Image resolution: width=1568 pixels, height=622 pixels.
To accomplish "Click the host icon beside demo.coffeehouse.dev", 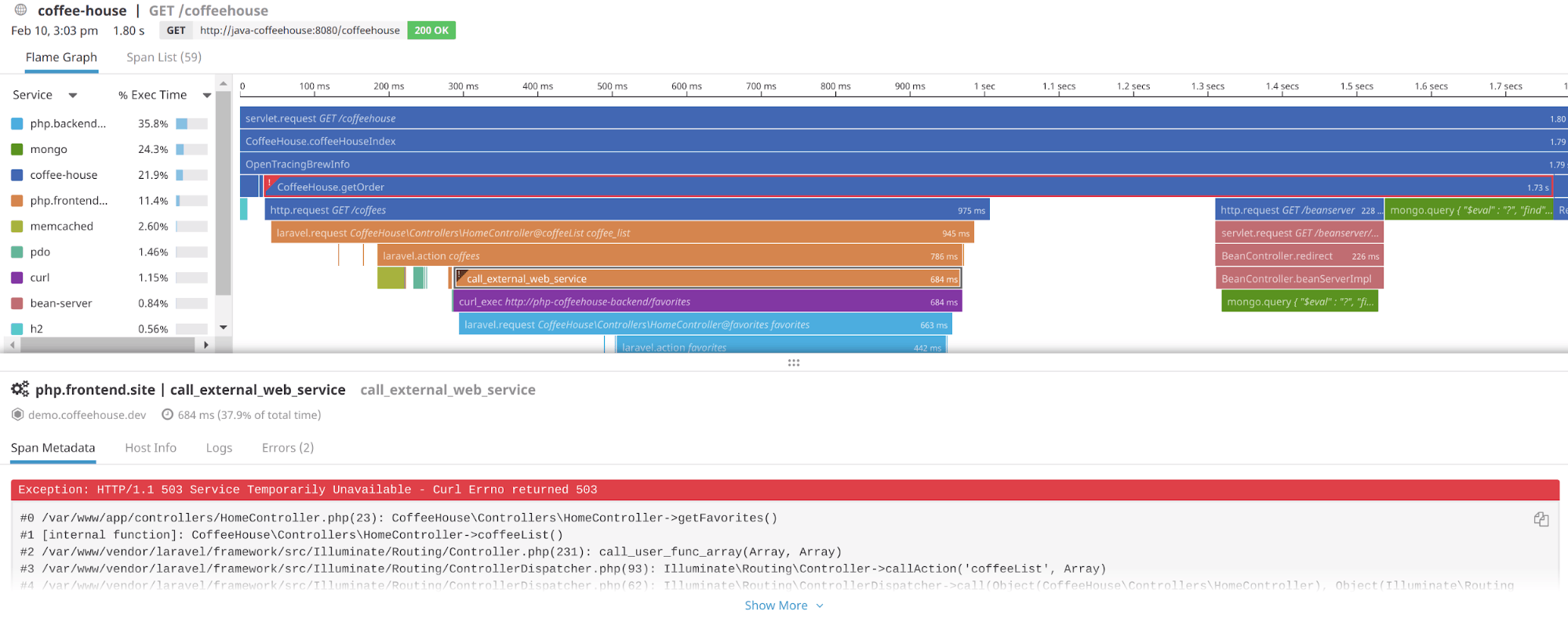I will click(17, 414).
